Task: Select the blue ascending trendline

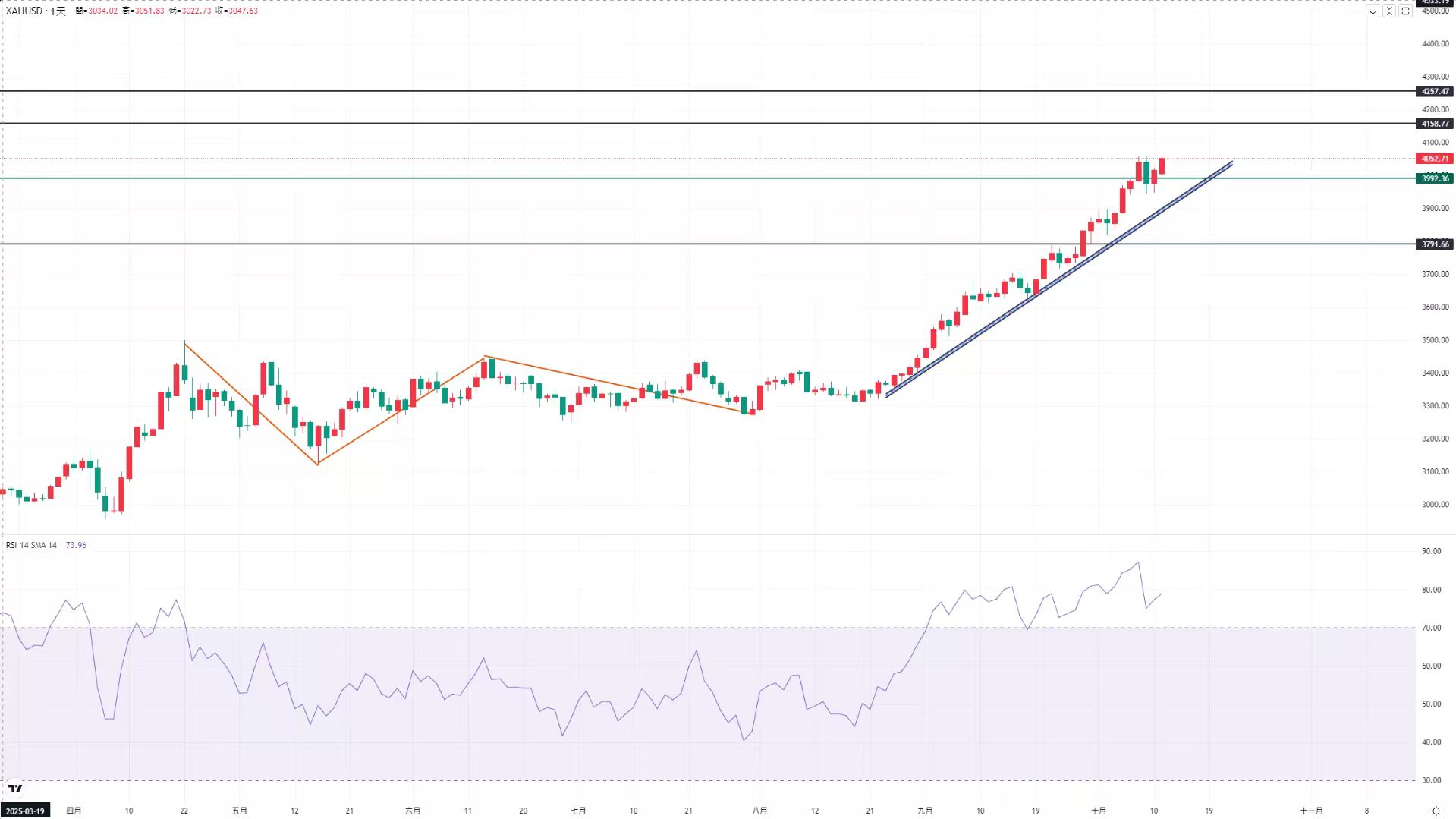Action: (1062, 278)
